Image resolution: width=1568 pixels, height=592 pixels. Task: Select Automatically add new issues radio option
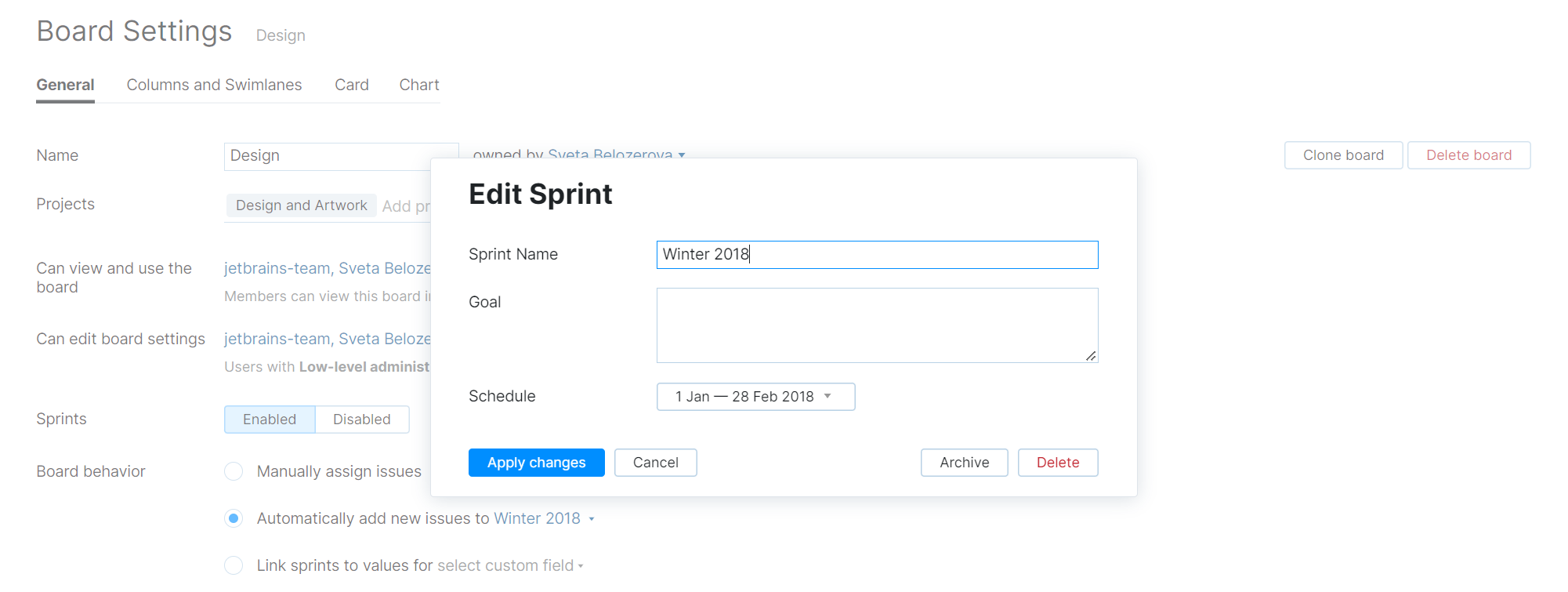coord(234,518)
